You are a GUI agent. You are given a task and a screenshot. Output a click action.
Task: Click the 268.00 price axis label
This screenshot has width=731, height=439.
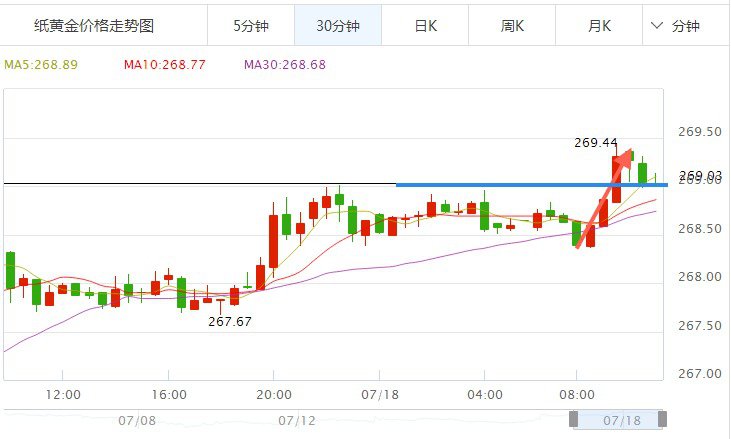[x=700, y=277]
